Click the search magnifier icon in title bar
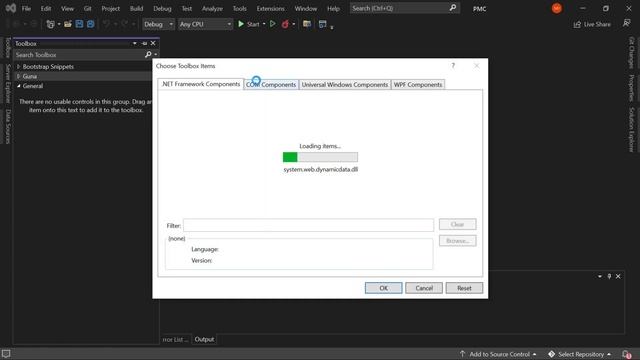This screenshot has height=360, width=640. [x=453, y=8]
